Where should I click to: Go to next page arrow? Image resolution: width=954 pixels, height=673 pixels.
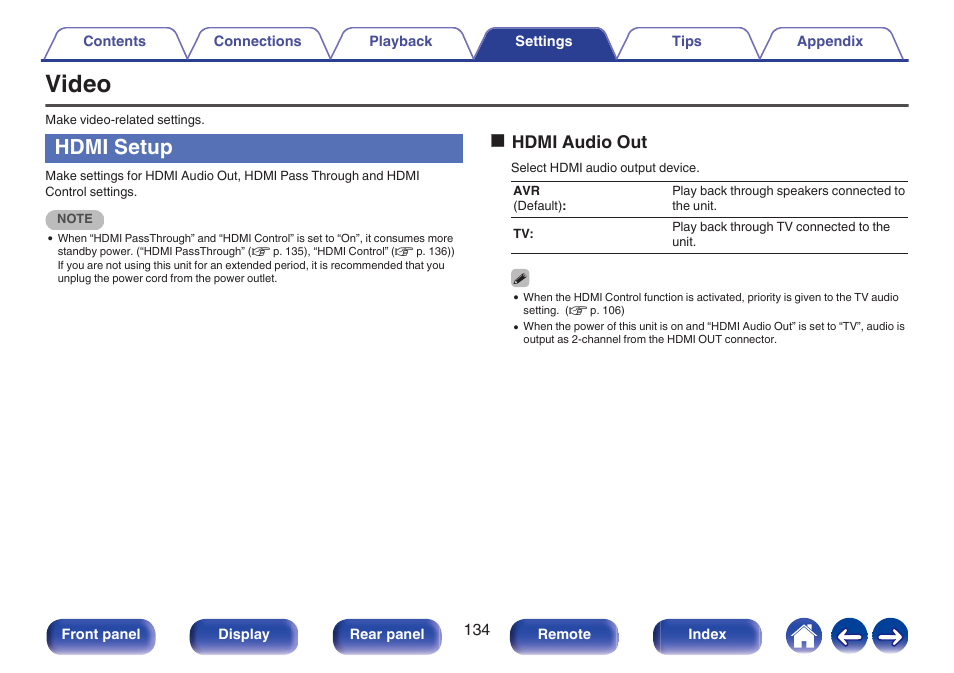pyautogui.click(x=890, y=636)
